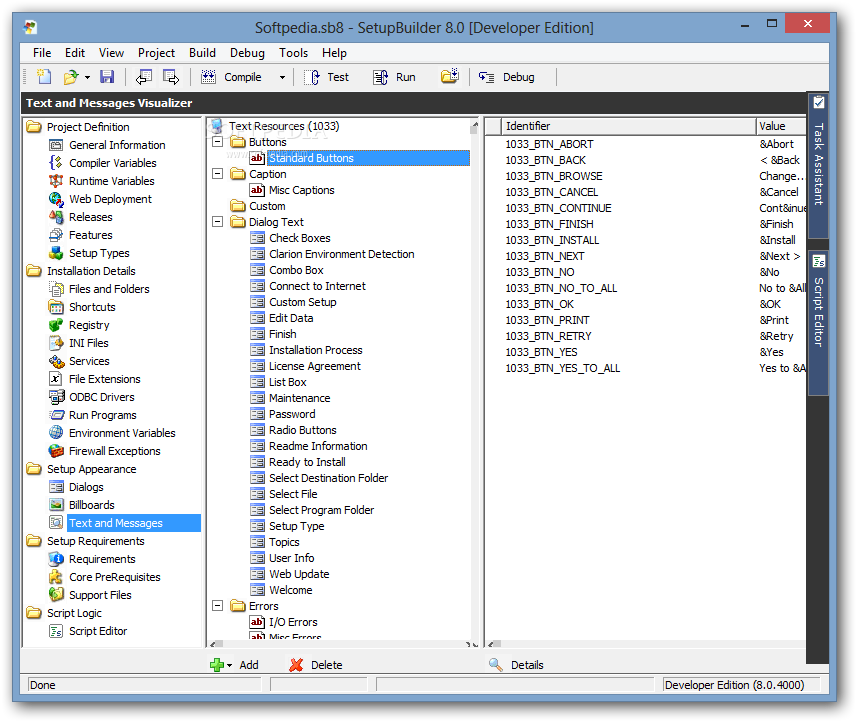
Task: Select General Information icon in project tree
Action: 56,145
